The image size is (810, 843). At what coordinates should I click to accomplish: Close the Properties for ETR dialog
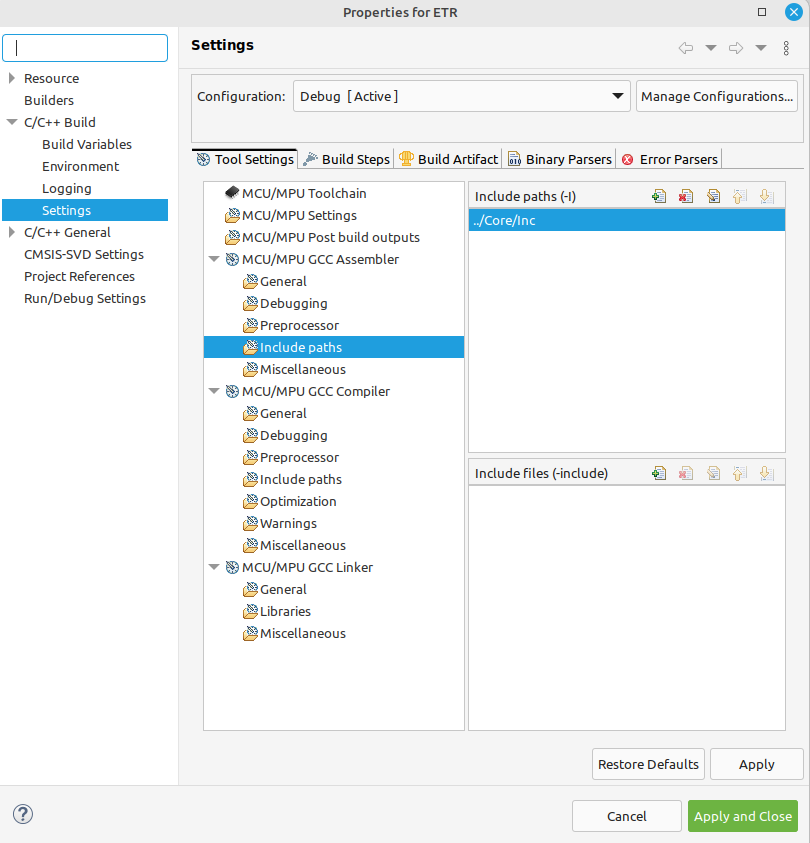click(793, 12)
